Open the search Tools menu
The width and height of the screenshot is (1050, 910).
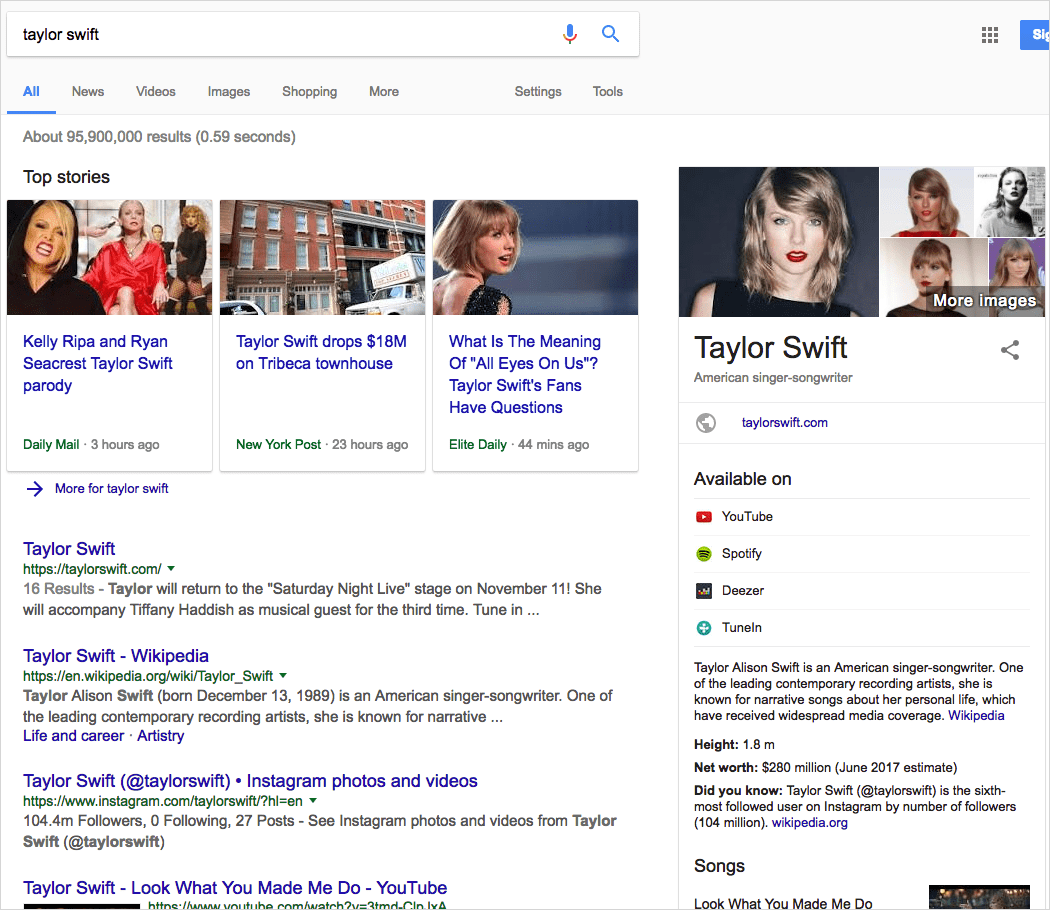(607, 92)
